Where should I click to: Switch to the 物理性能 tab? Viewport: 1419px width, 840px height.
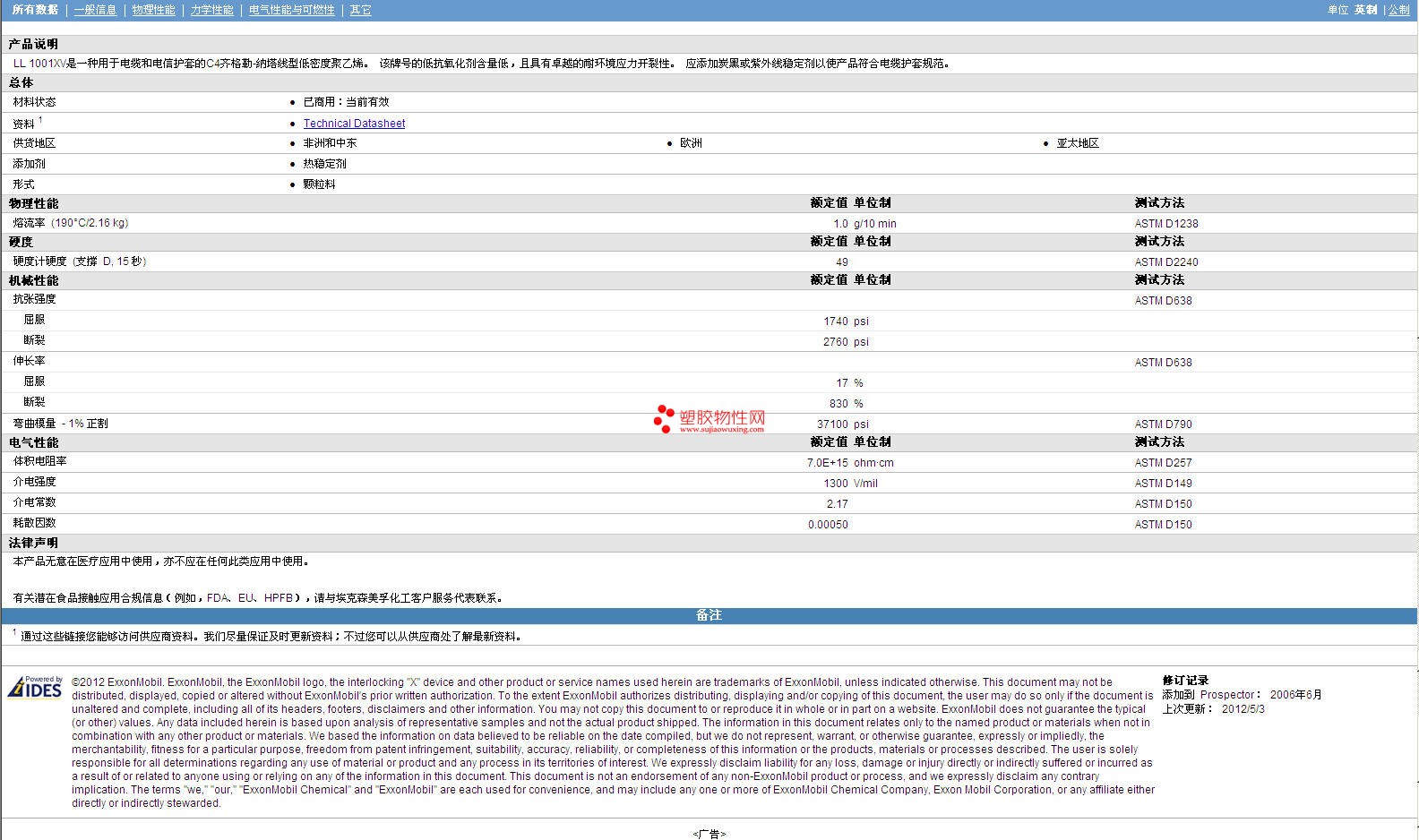point(153,10)
